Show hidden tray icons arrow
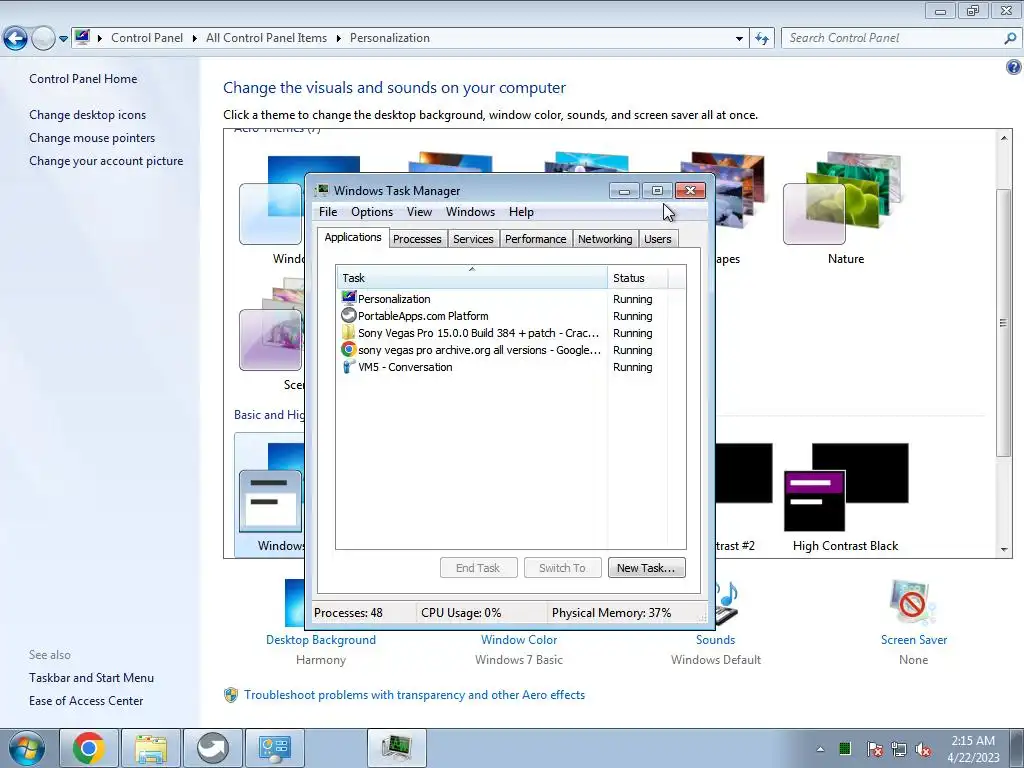This screenshot has height=768, width=1024. point(820,749)
